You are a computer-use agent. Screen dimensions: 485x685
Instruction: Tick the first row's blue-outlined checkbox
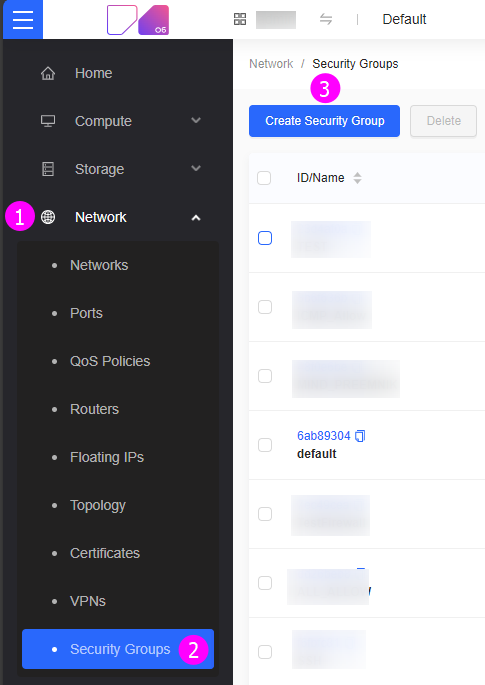coord(265,238)
